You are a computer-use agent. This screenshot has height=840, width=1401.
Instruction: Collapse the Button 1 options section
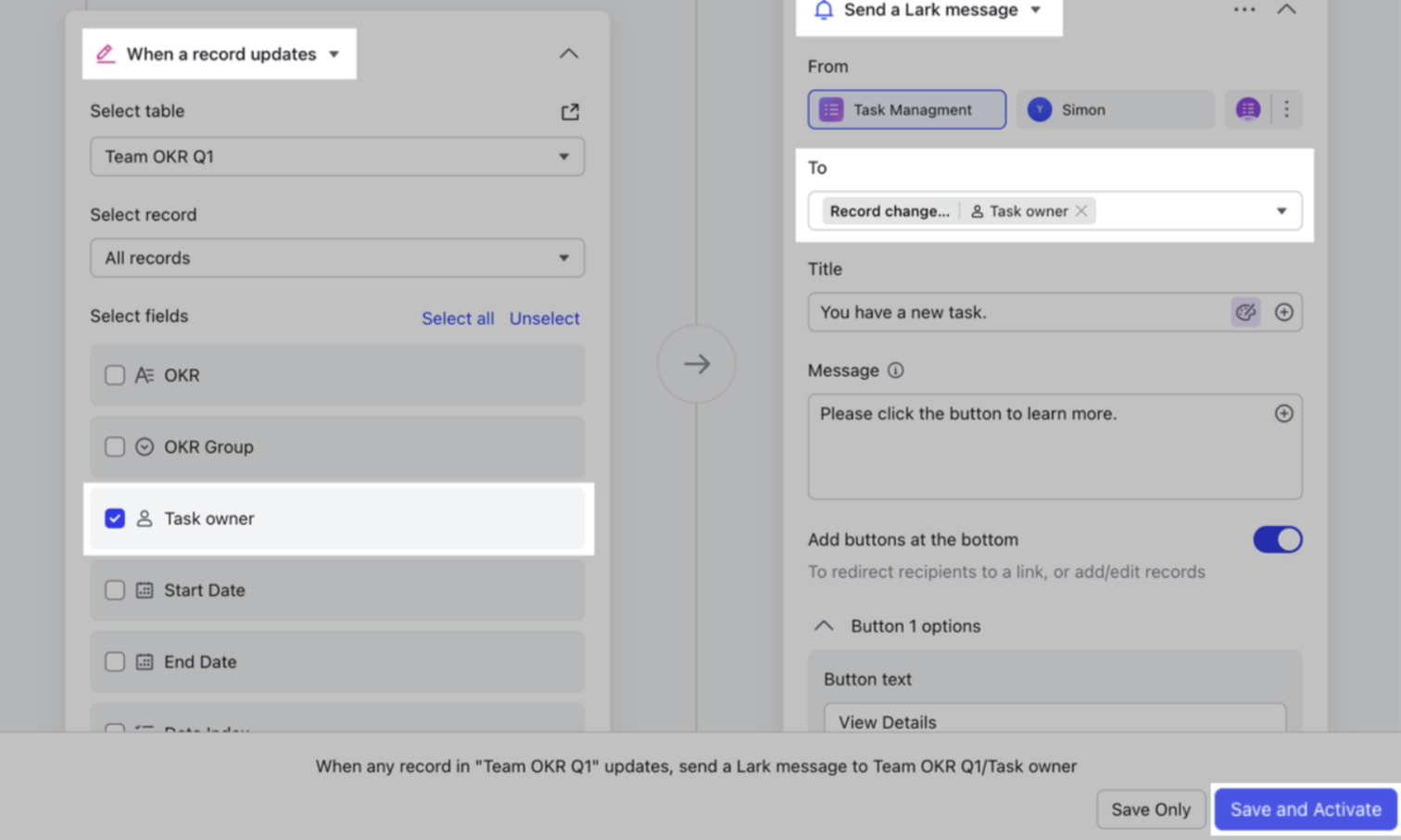(824, 626)
